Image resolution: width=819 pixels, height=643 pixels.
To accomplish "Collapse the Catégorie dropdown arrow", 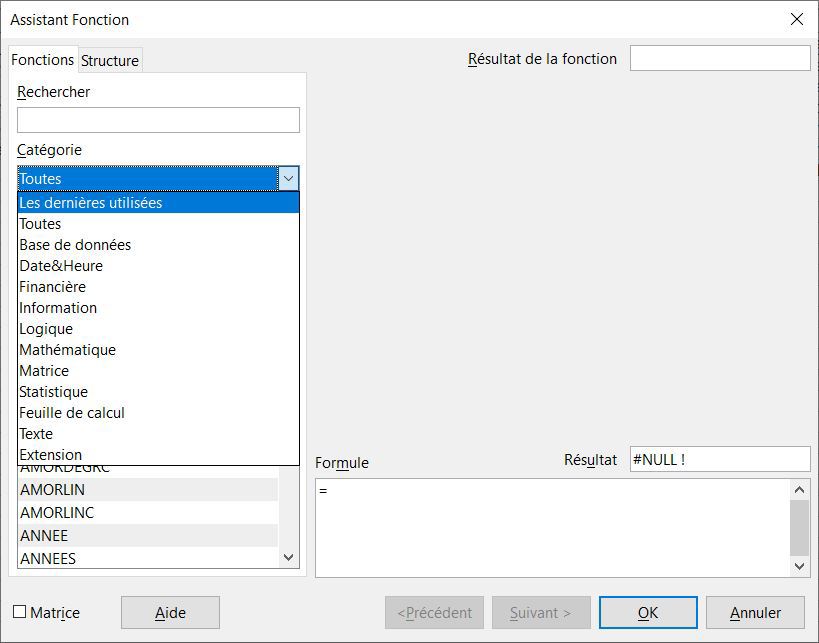I will 288,179.
